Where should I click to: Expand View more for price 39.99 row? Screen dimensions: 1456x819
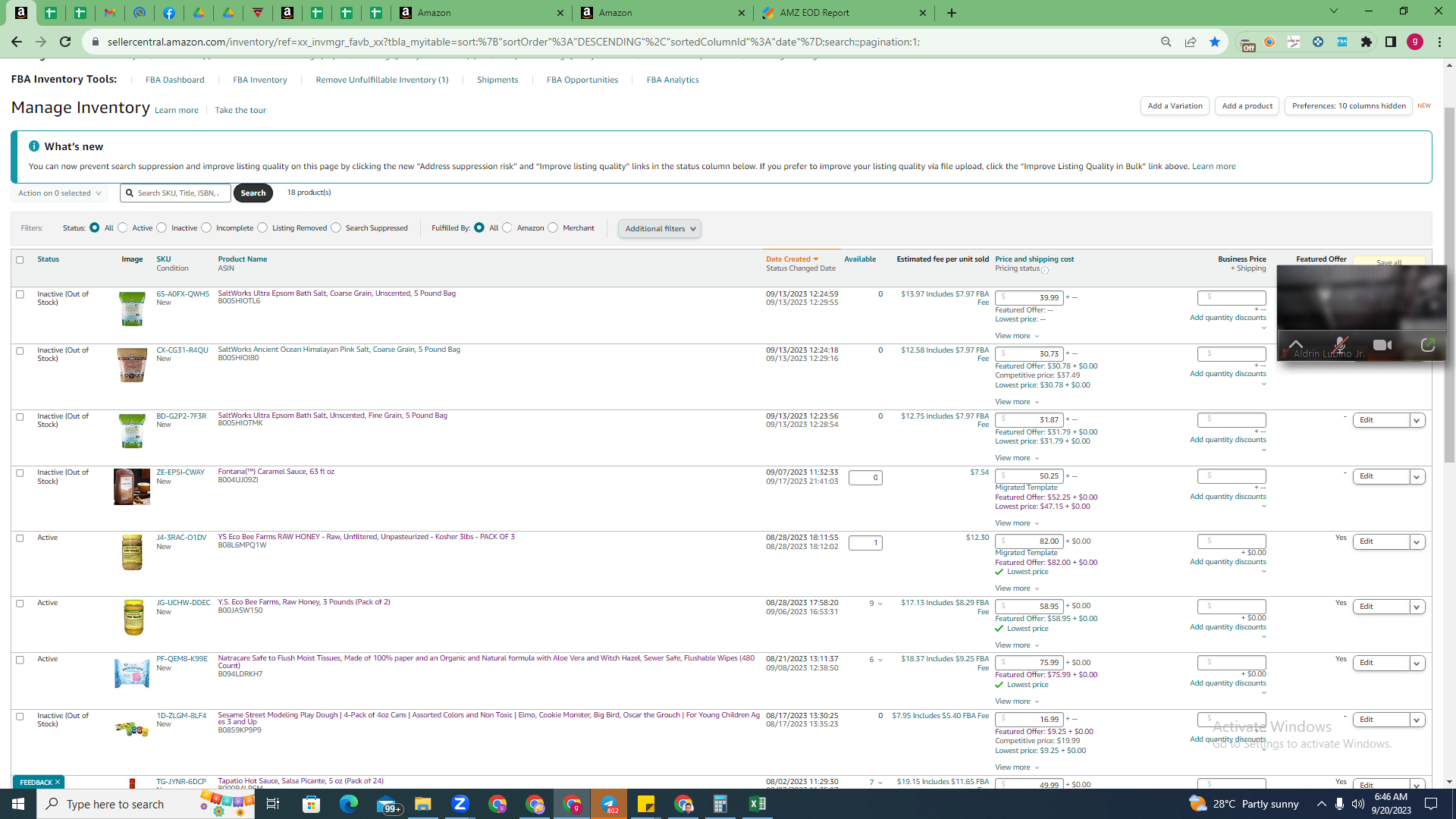tap(1017, 336)
